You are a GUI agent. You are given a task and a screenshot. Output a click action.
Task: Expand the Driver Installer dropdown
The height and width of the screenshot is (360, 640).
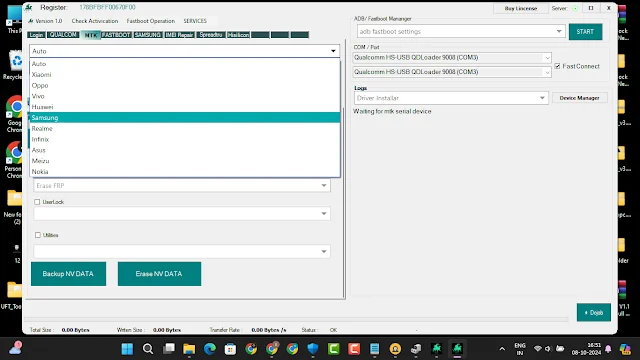coord(542,98)
